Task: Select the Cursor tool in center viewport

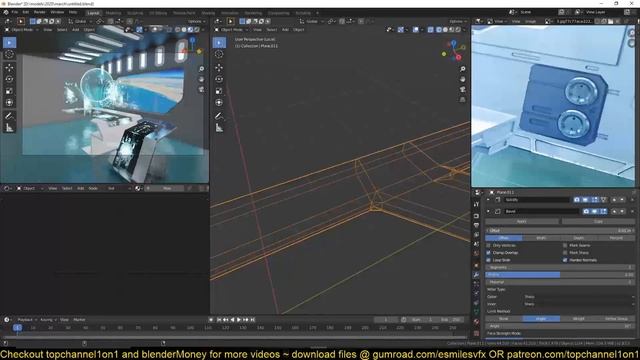Action: click(219, 54)
